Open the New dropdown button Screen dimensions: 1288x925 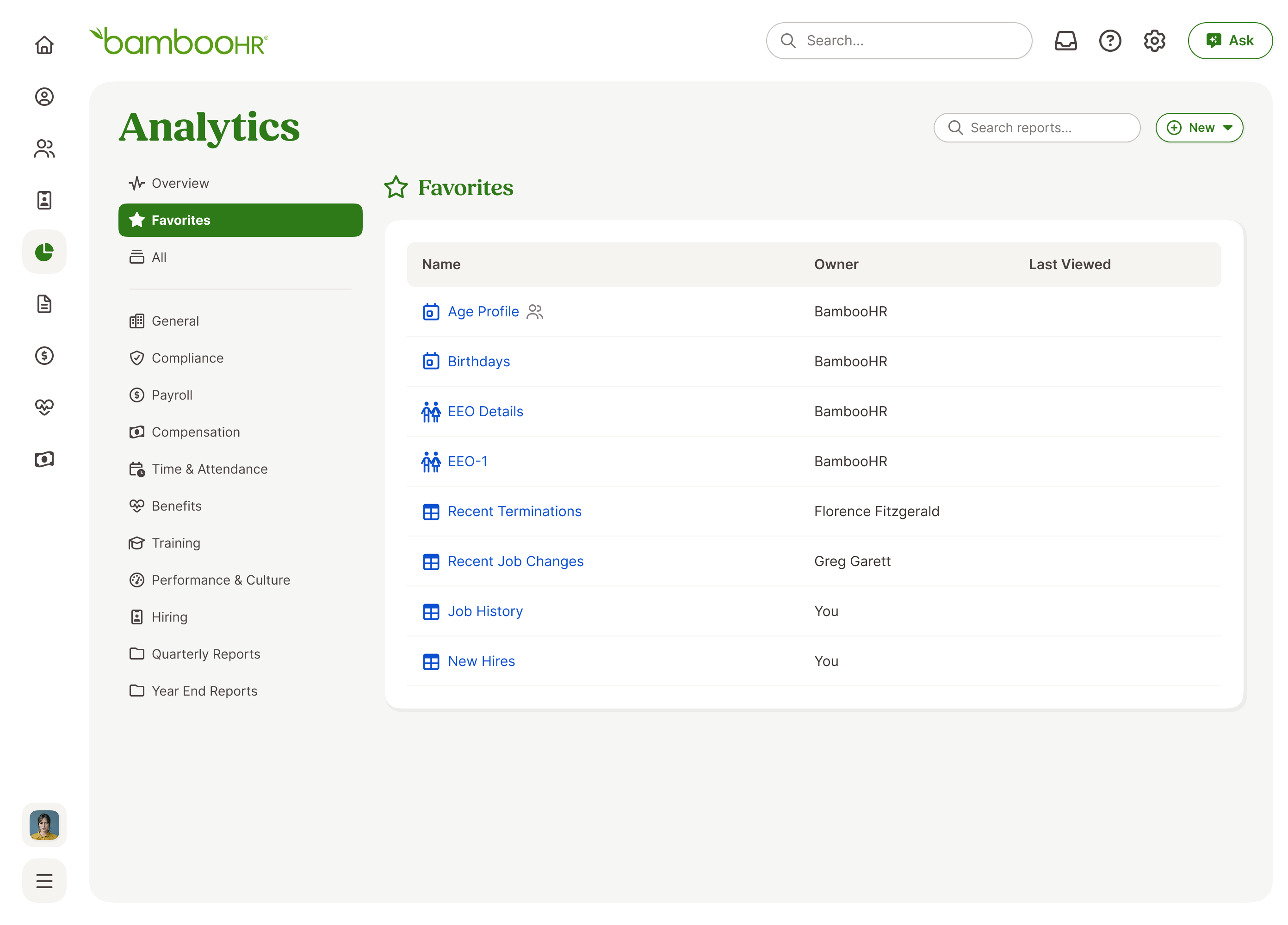tap(1199, 128)
